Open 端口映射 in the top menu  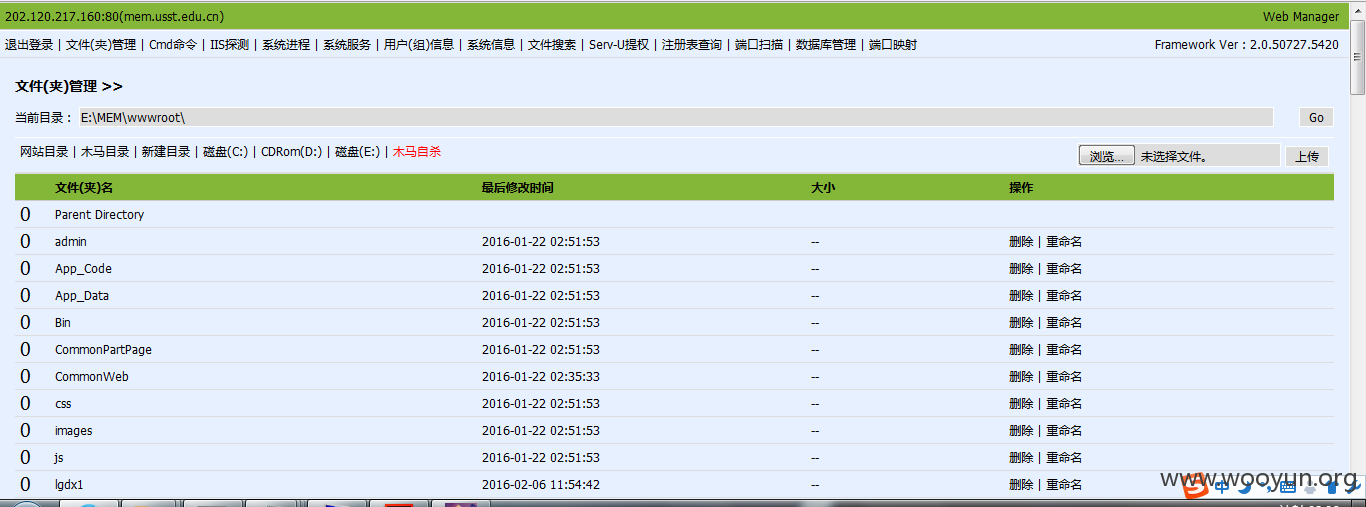point(893,45)
